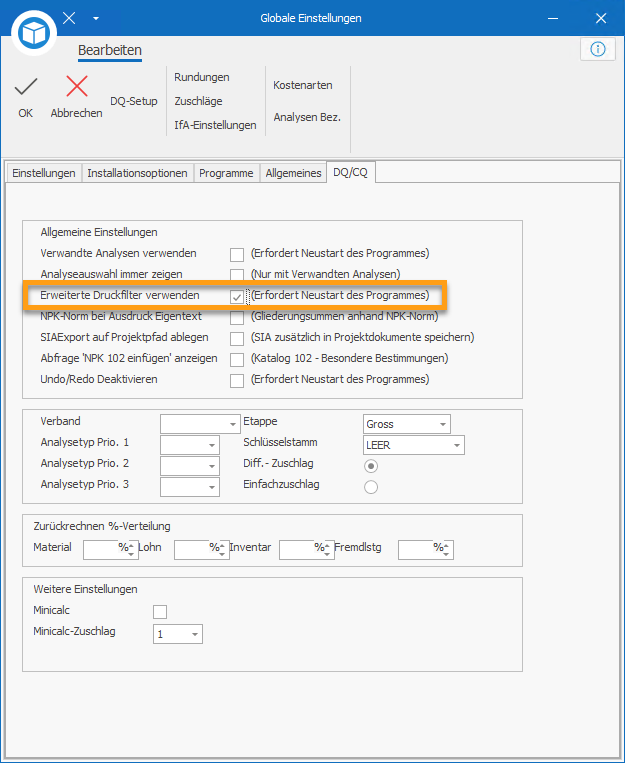This screenshot has height=763, width=625.
Task: Check SIAExport auf Projektpfad ablegen
Action: [x=237, y=338]
